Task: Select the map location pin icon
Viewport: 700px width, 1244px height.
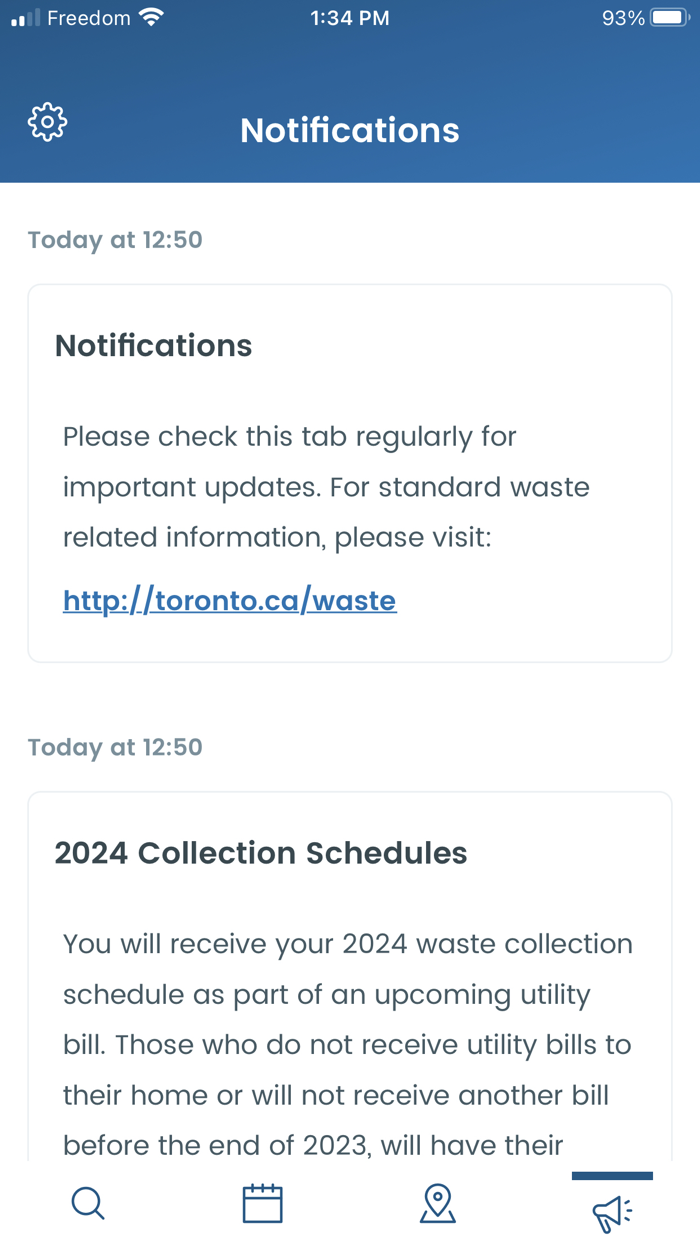Action: point(437,1203)
